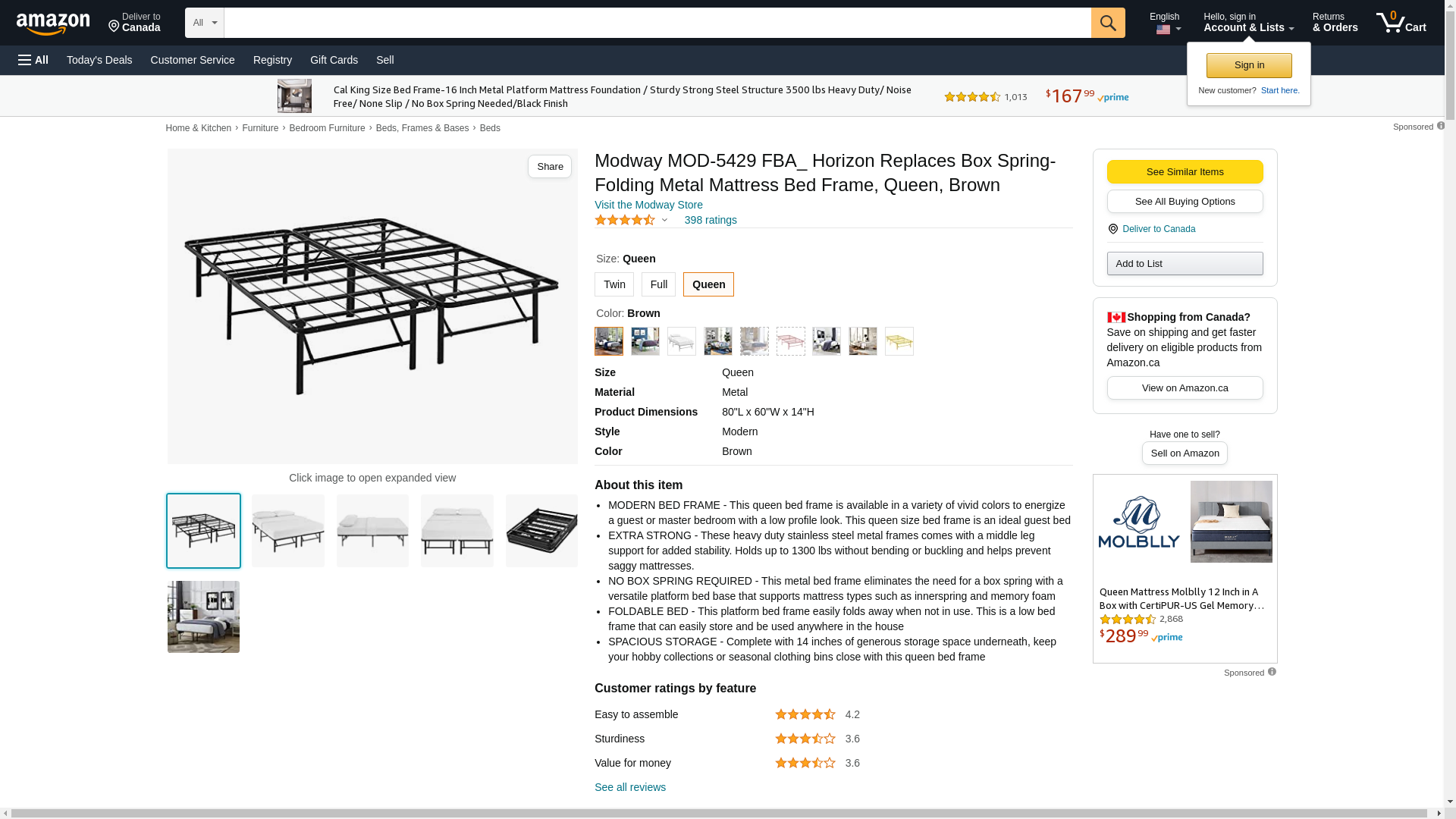1456x819 pixels.
Task: Open the All hamburger menu
Action: [33, 60]
